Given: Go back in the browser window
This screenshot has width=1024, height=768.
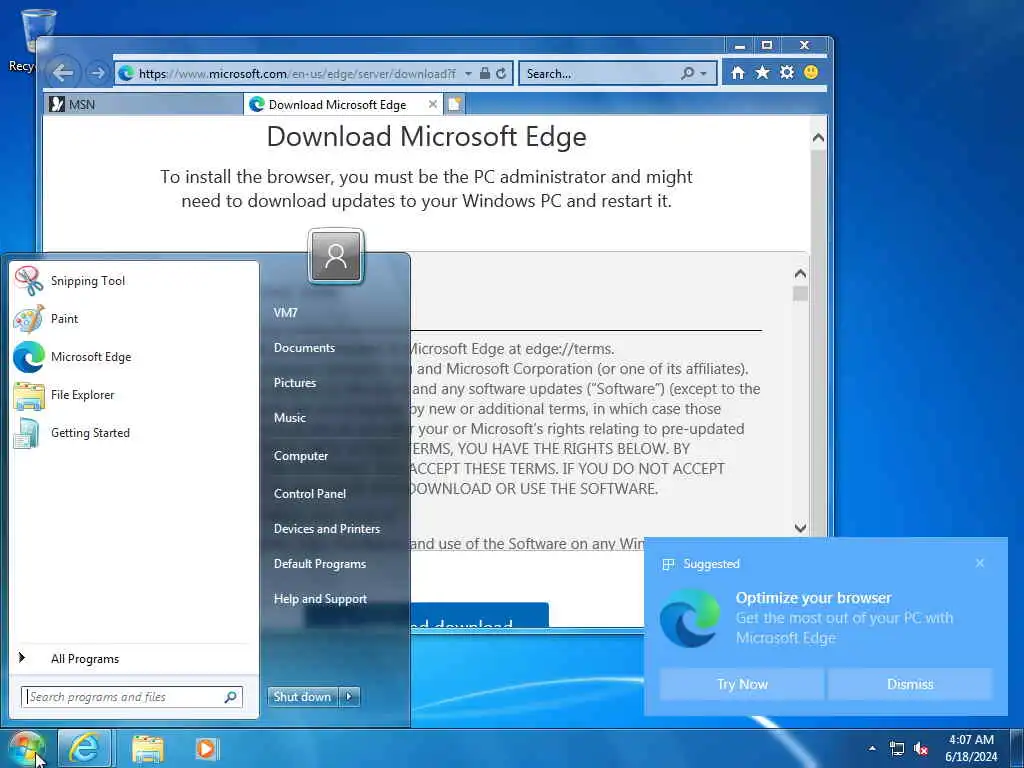Looking at the screenshot, I should coord(63,73).
